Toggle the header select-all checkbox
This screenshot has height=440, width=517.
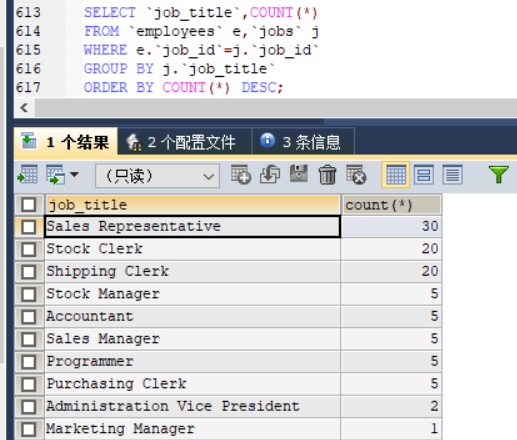tap(28, 204)
